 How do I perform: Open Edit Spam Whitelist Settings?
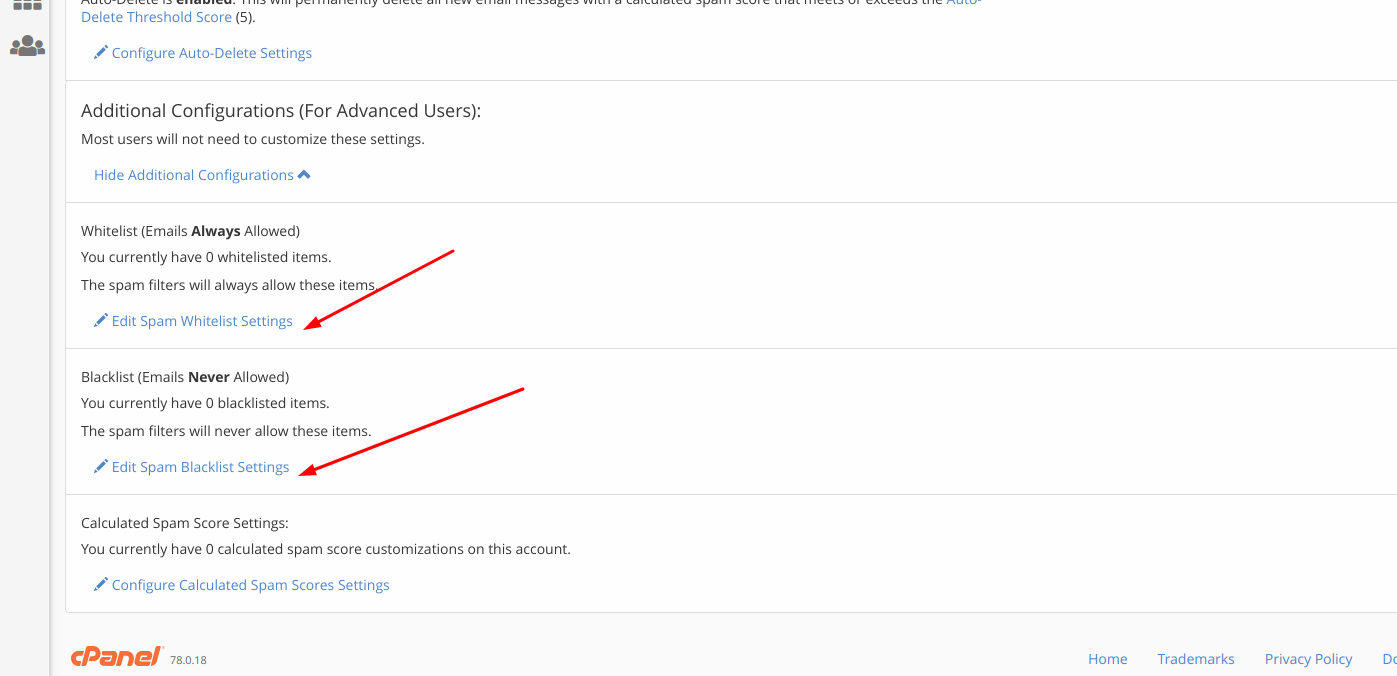click(x=202, y=321)
